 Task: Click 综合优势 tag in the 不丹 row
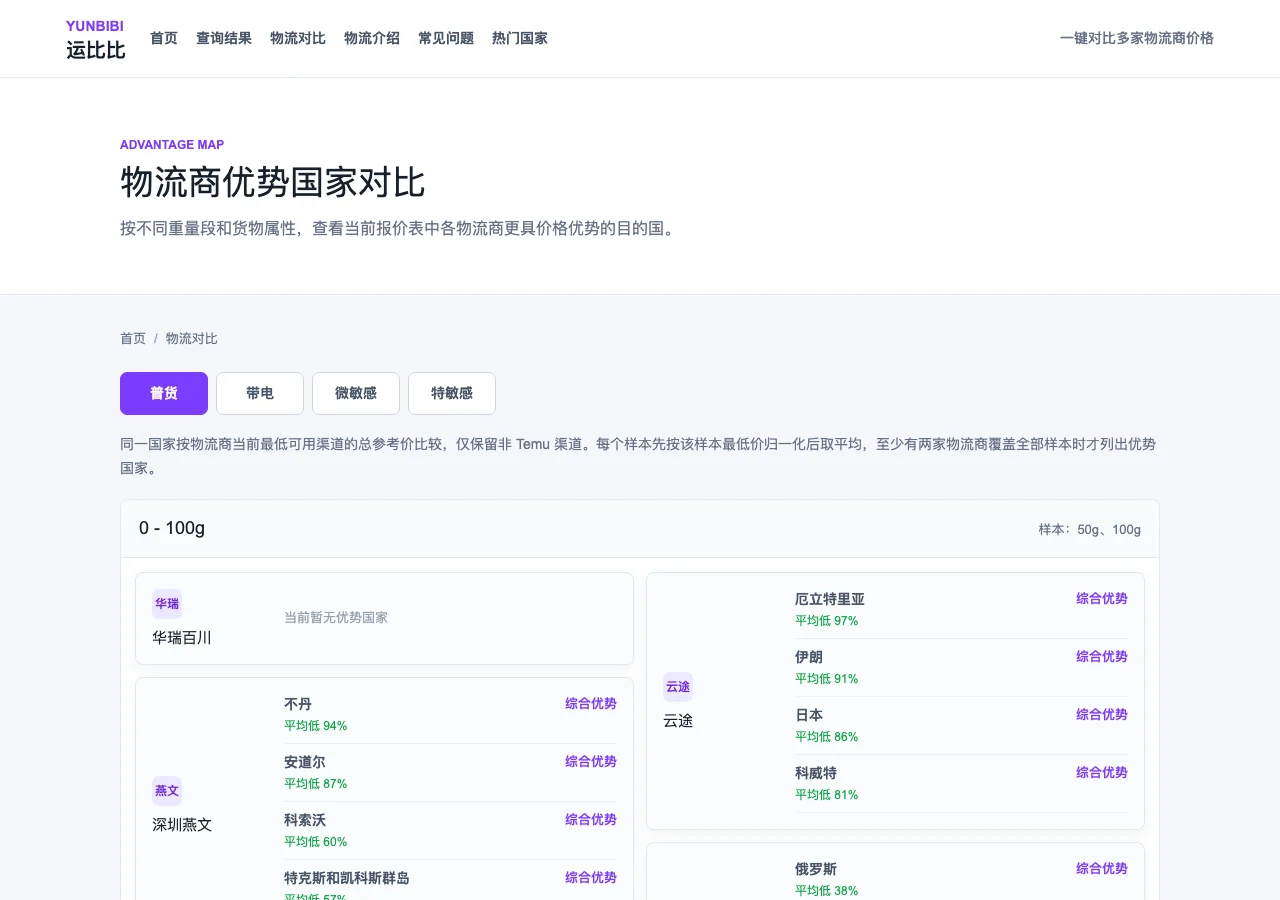[x=591, y=703]
